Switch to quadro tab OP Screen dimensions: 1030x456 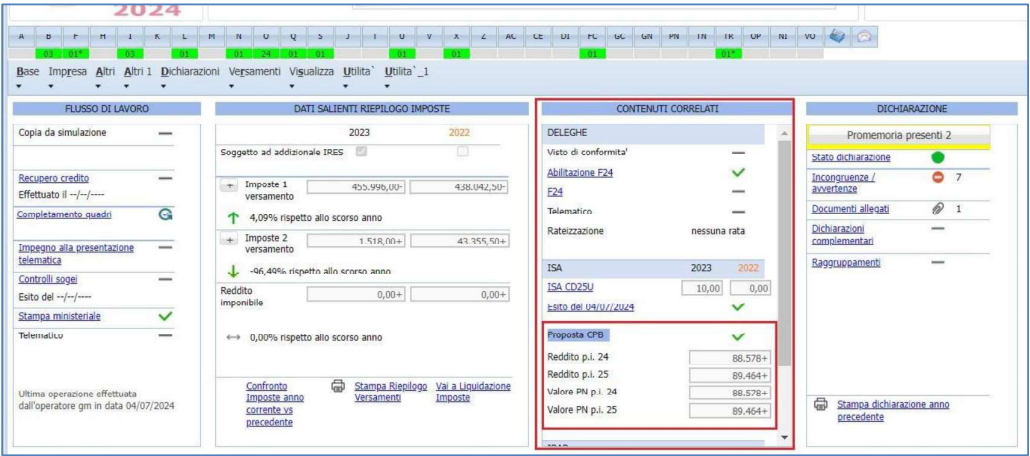coord(755,37)
